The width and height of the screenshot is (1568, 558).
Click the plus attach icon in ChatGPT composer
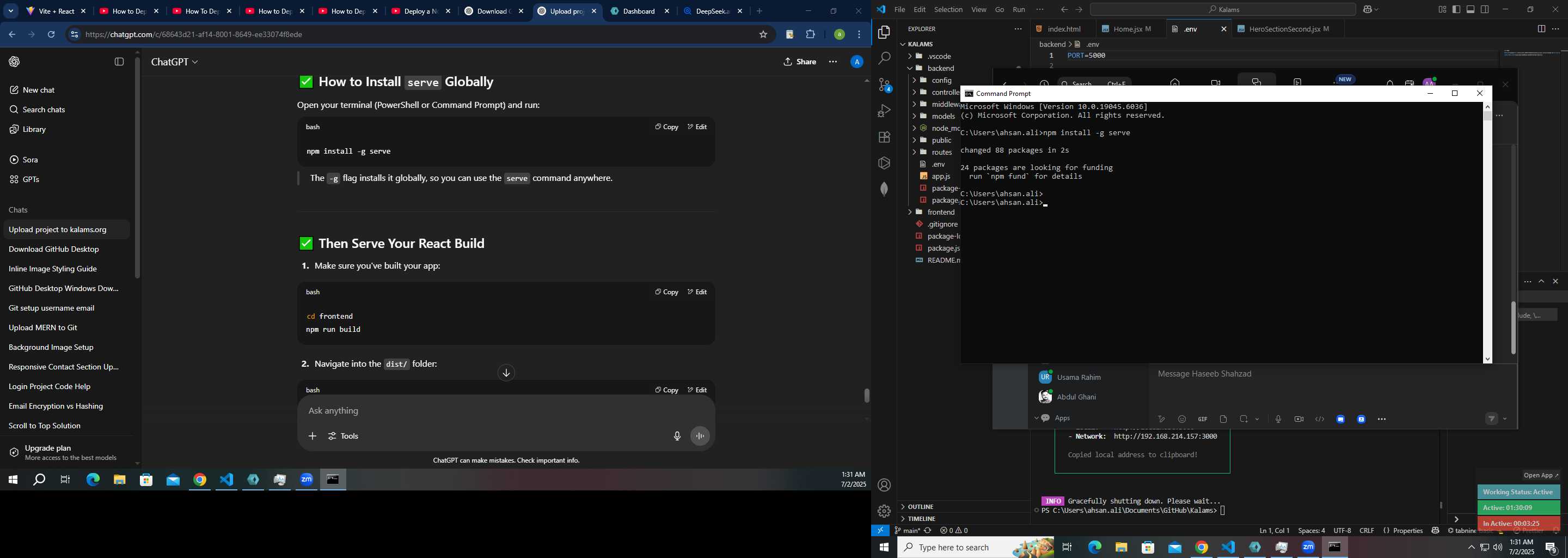coord(313,436)
